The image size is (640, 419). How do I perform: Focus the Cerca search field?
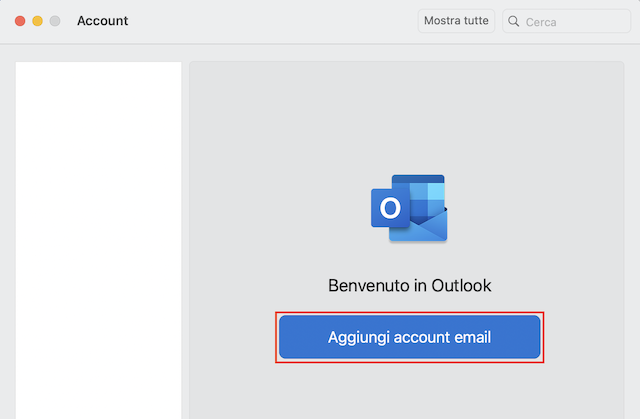(567, 21)
